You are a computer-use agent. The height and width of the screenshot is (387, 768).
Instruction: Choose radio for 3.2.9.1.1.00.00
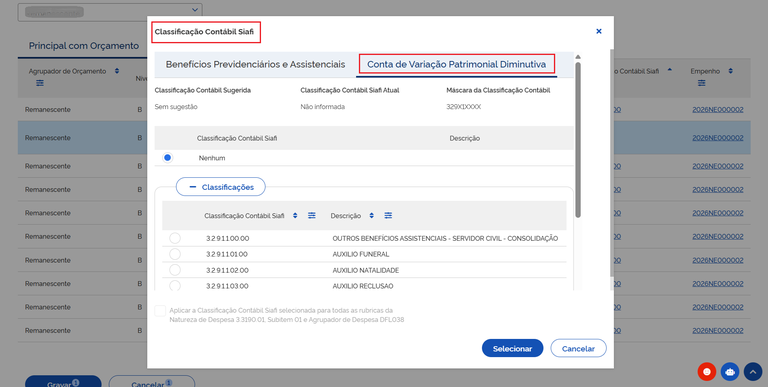pyautogui.click(x=175, y=239)
